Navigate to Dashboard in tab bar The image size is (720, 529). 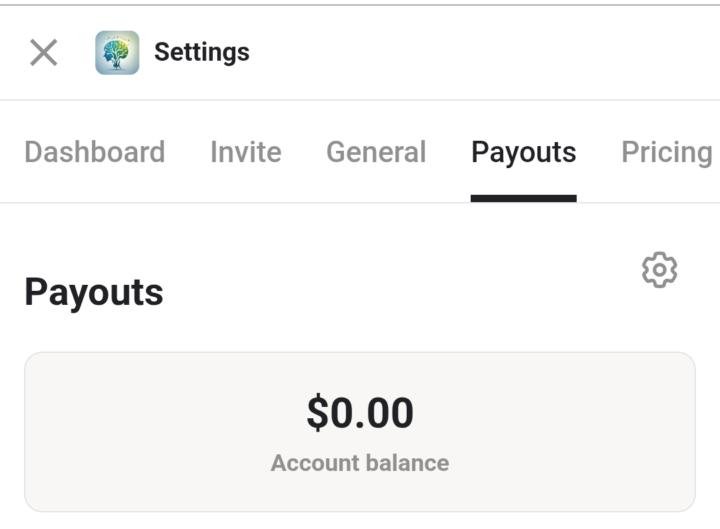click(94, 152)
